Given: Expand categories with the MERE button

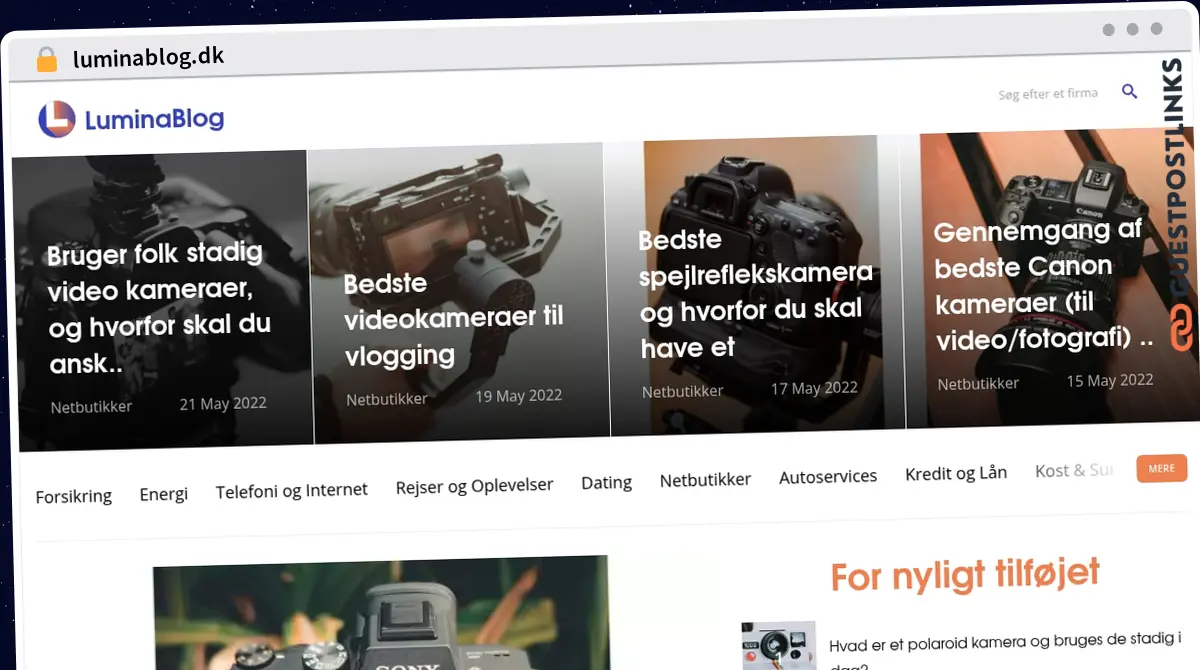Looking at the screenshot, I should (x=1162, y=468).
